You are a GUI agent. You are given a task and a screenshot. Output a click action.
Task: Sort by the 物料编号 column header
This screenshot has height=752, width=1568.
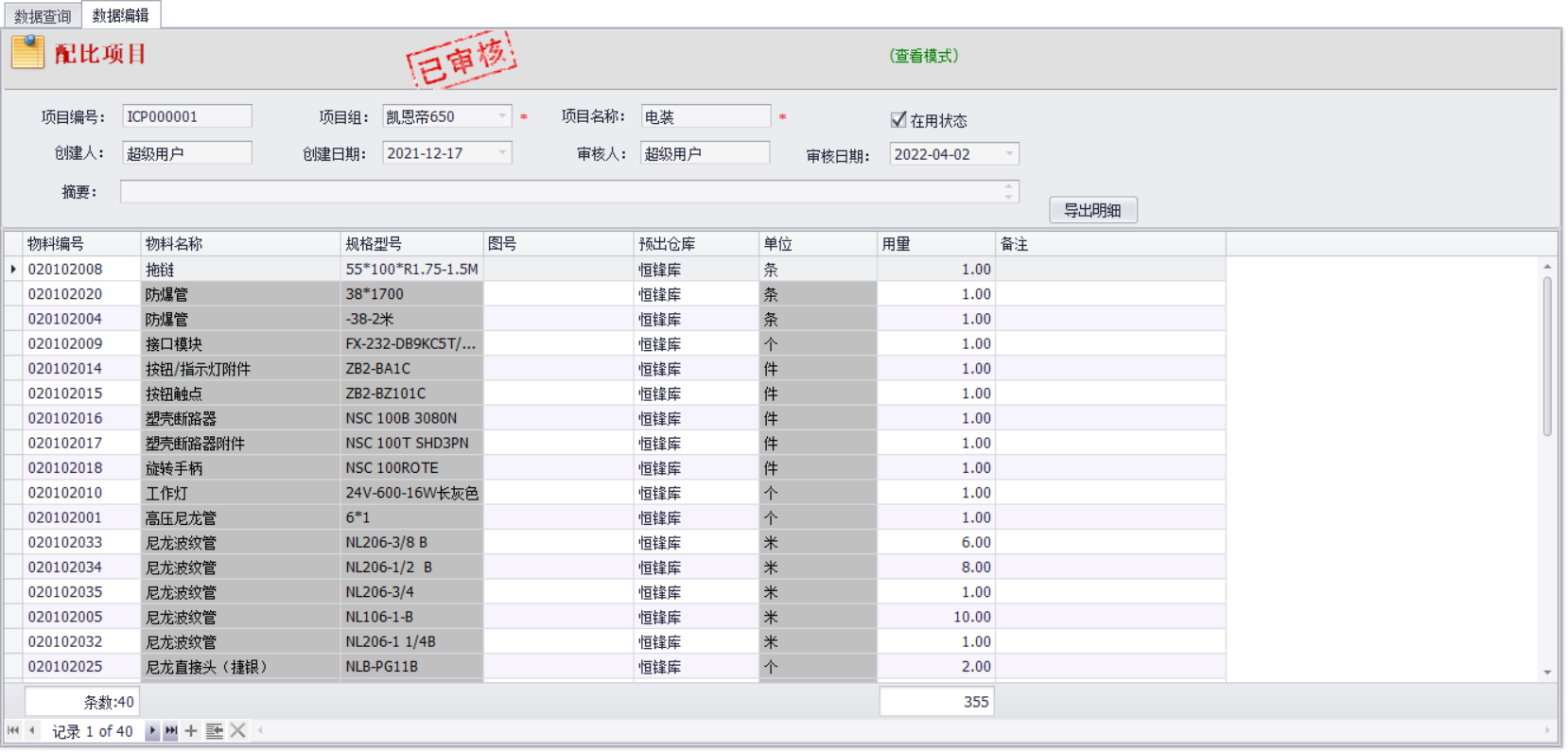click(x=81, y=244)
